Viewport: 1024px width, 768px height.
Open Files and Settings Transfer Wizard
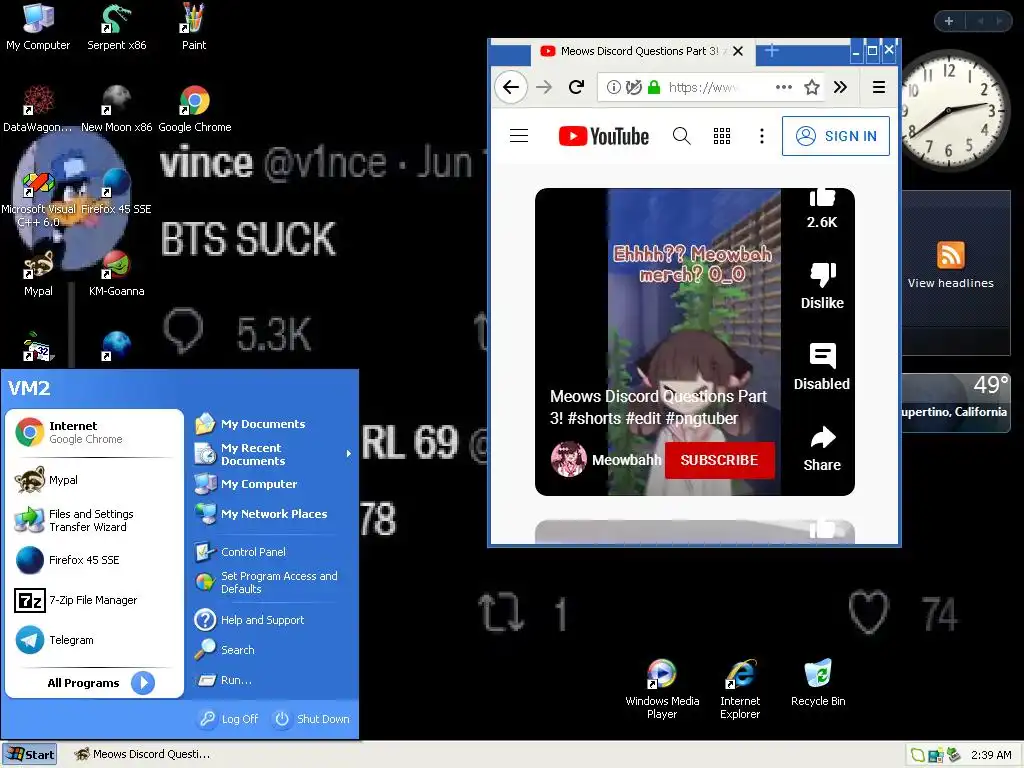pyautogui.click(x=95, y=520)
